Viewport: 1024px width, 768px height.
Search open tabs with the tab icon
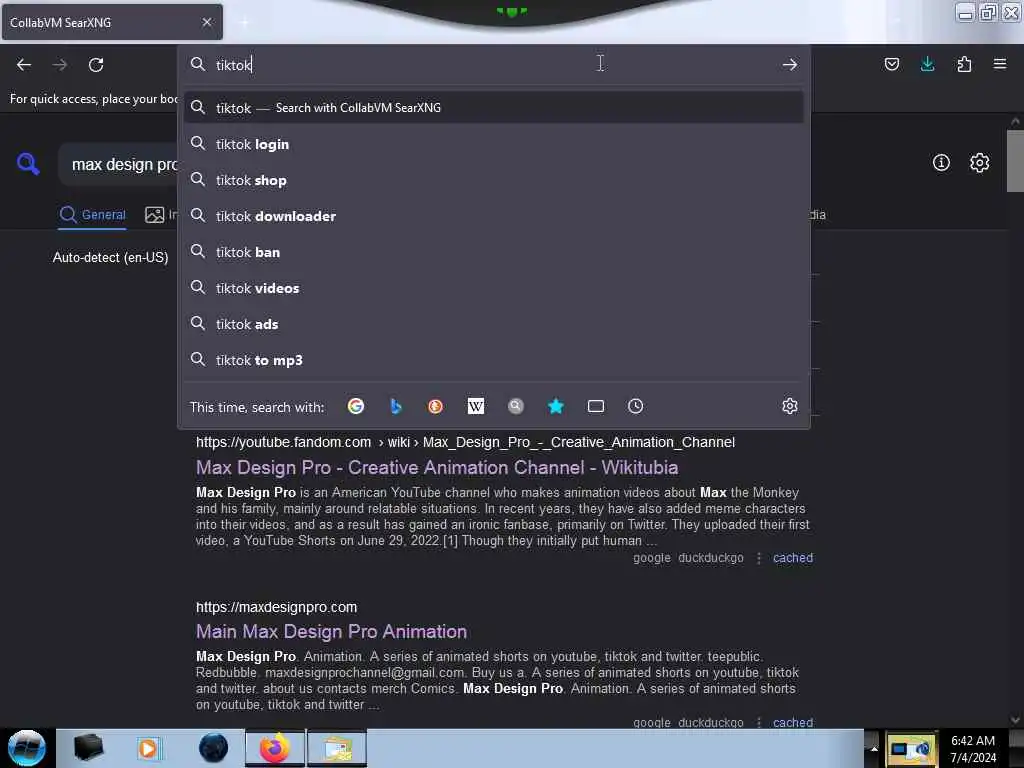(596, 406)
